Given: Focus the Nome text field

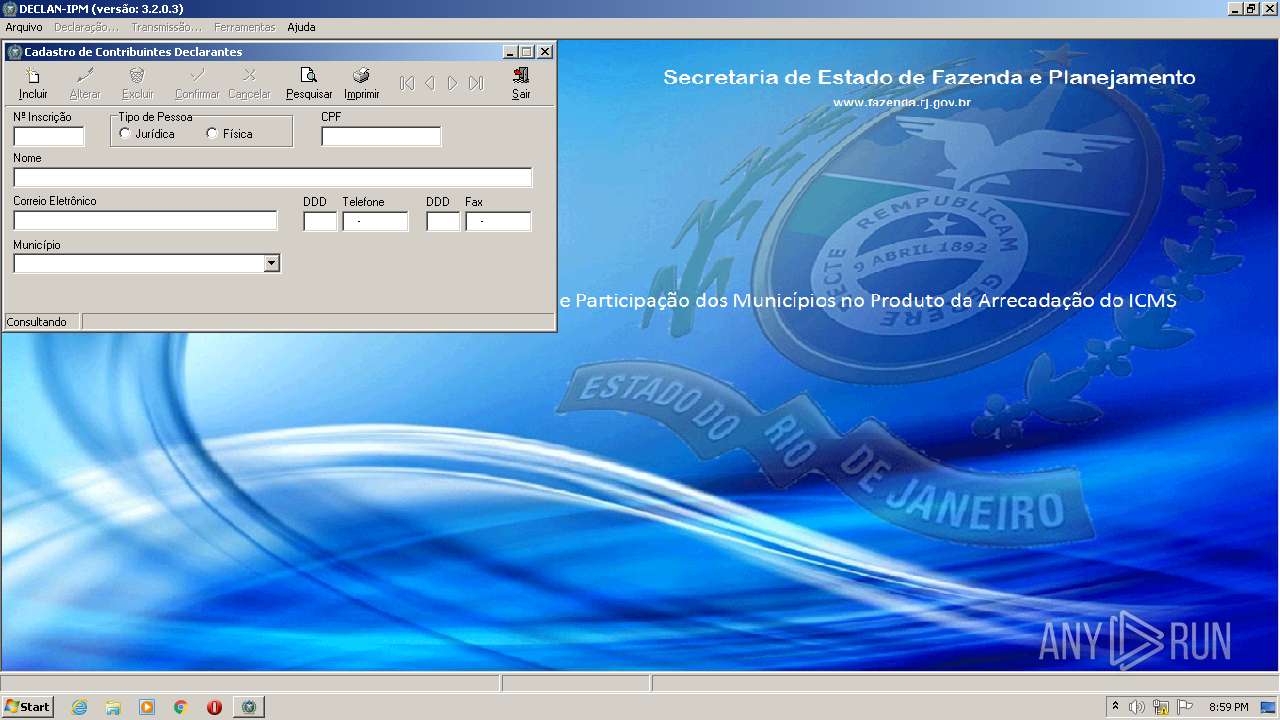Looking at the screenshot, I should pyautogui.click(x=272, y=177).
